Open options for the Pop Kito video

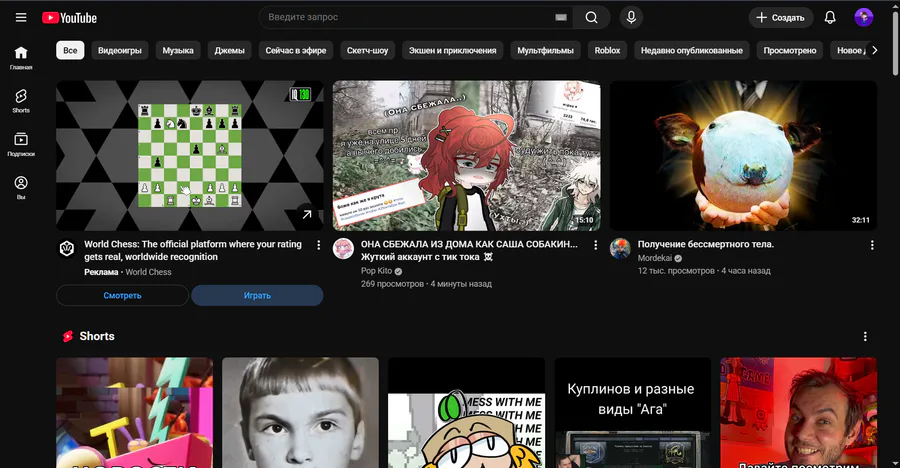click(595, 245)
